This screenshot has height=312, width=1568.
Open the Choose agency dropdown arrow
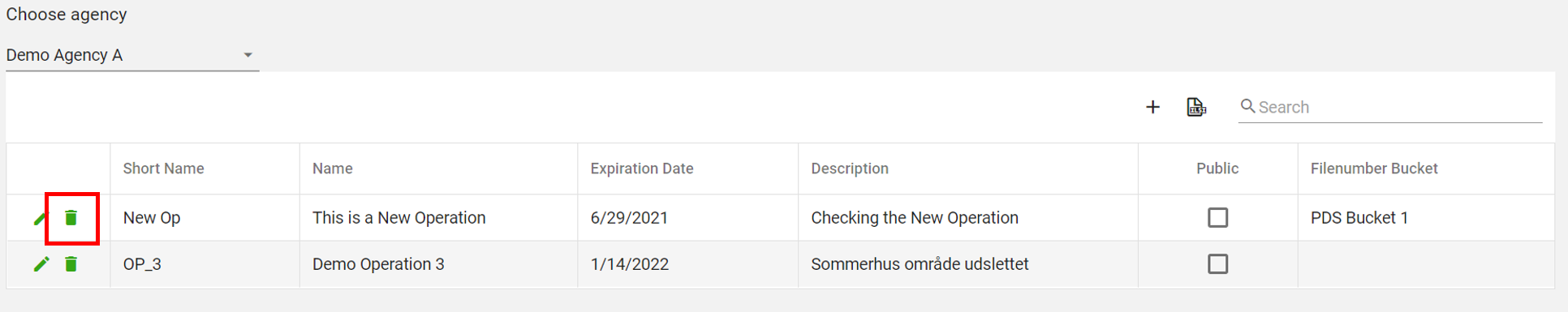(248, 55)
